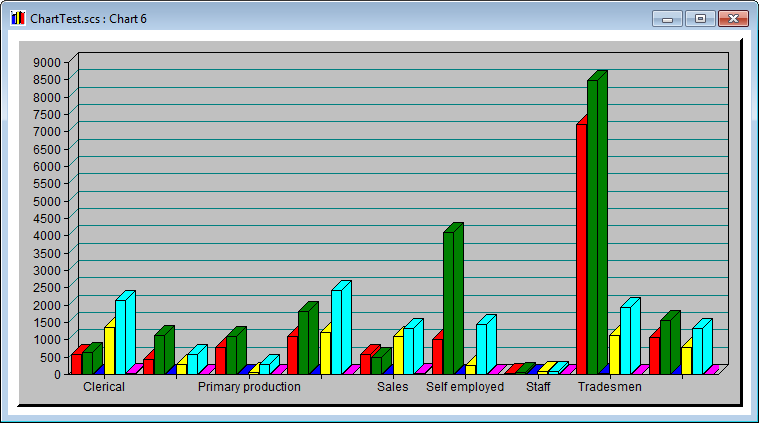Select the cyan bar above Clerical
Image resolution: width=759 pixels, height=423 pixels.
pos(120,335)
